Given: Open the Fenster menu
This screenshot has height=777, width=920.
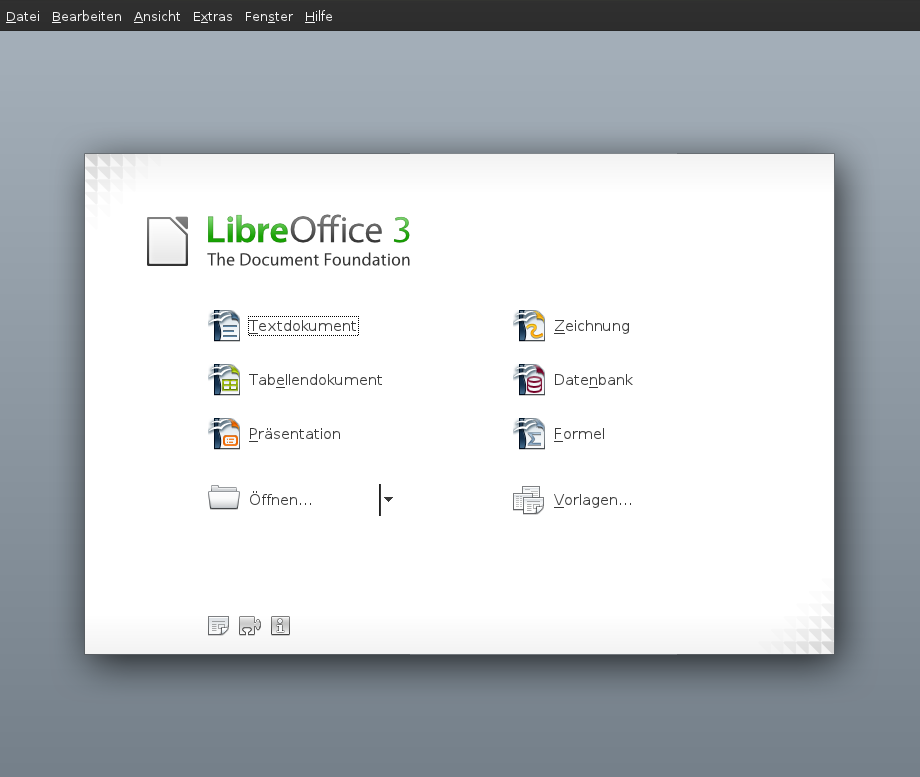Looking at the screenshot, I should tap(269, 16).
